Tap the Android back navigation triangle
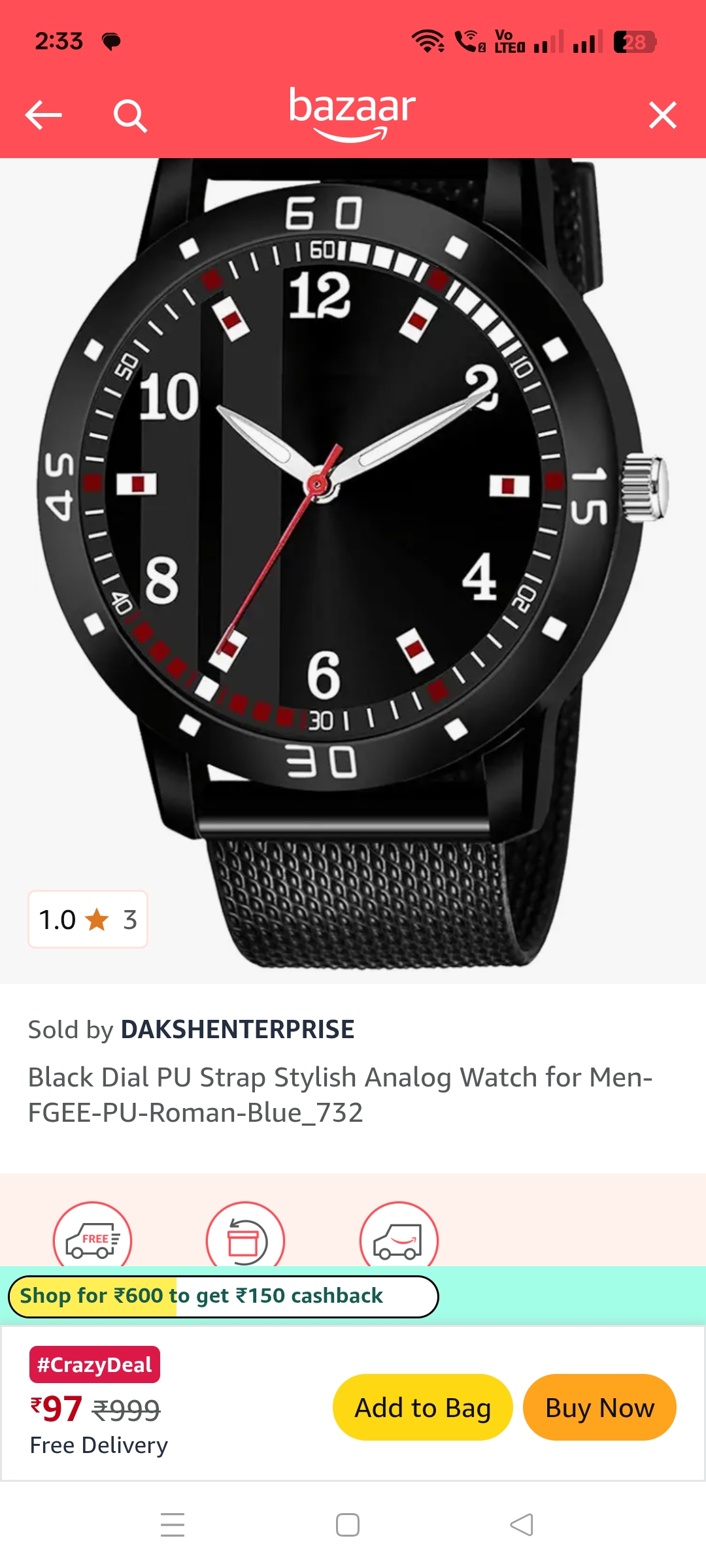Screen dimensions: 706x1568 [522, 1525]
